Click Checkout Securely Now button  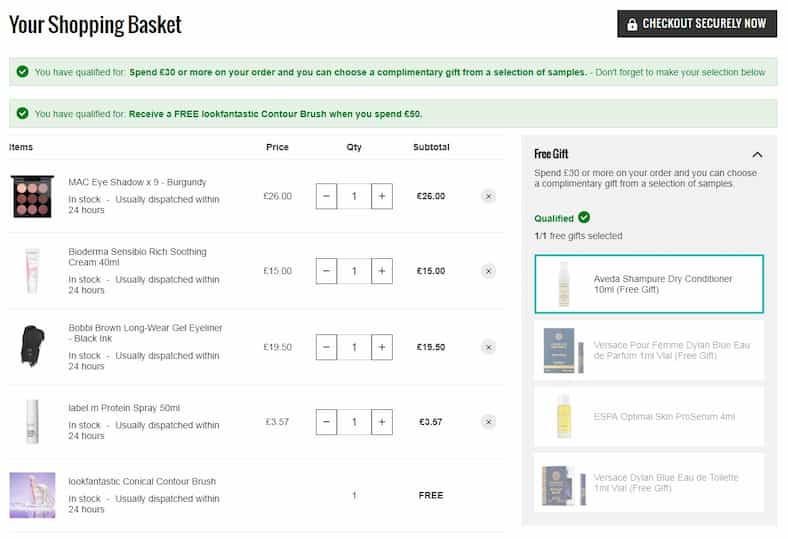tap(696, 24)
